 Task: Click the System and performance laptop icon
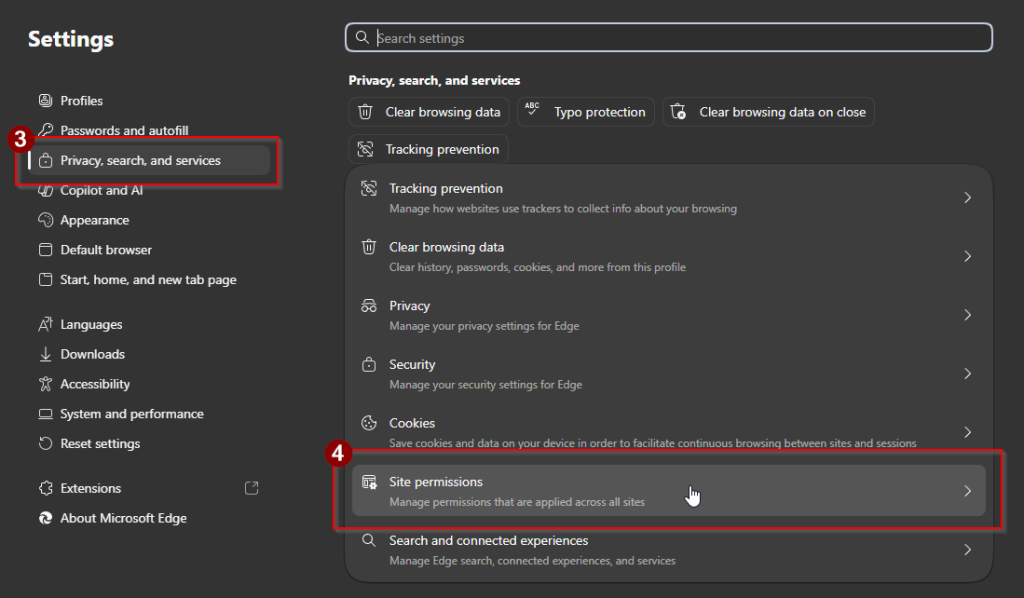(45, 414)
